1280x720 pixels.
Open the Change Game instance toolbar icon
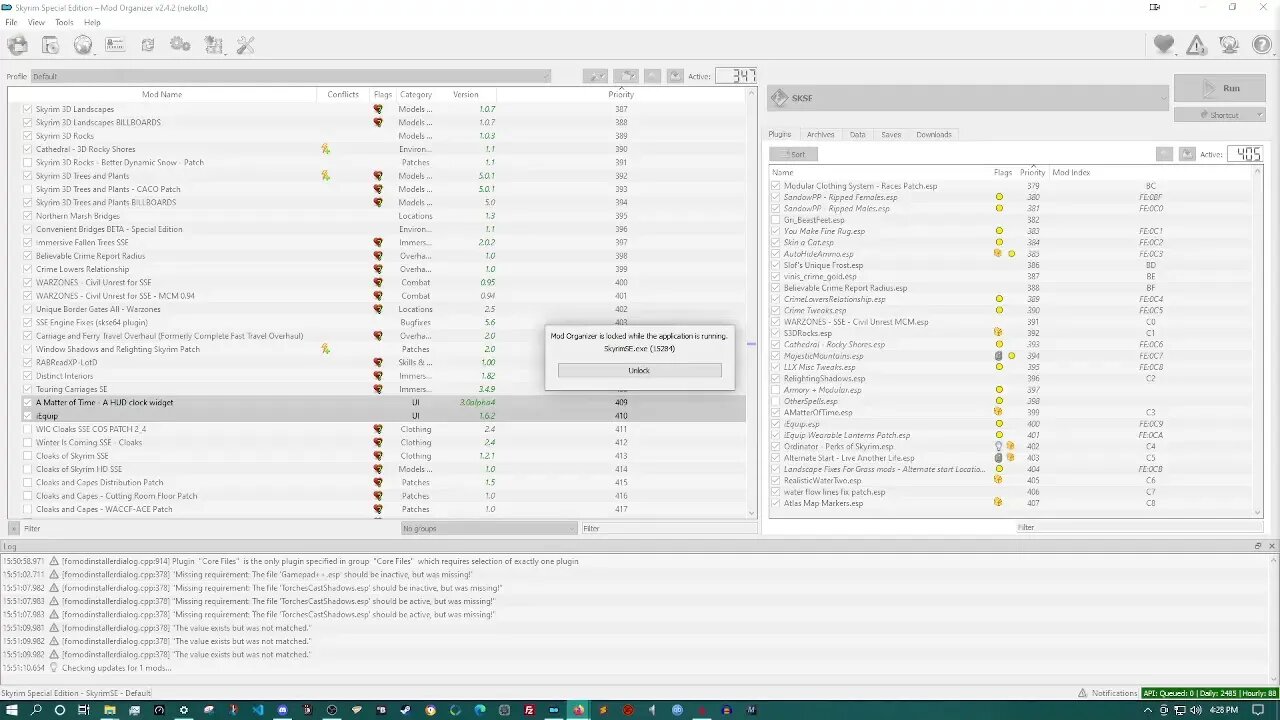click(x=18, y=45)
